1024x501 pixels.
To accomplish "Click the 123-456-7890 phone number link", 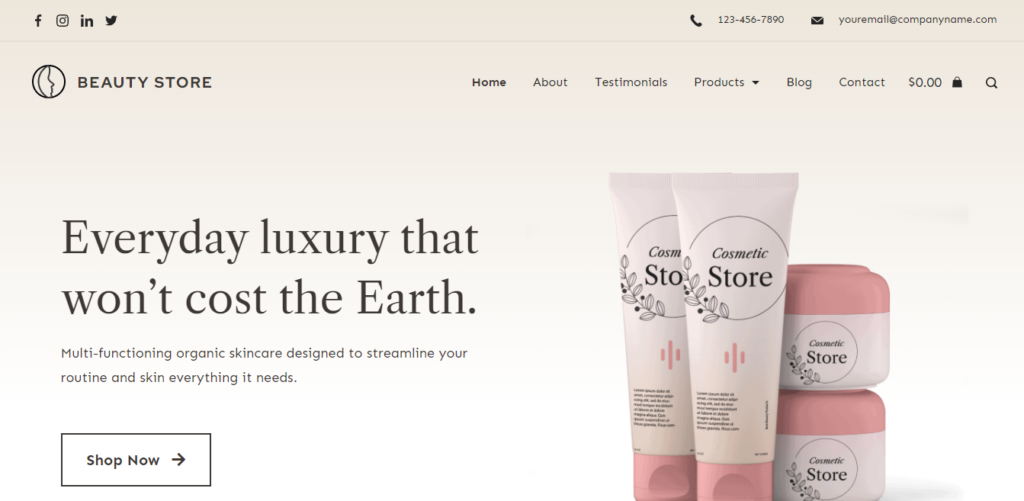I will pos(750,20).
